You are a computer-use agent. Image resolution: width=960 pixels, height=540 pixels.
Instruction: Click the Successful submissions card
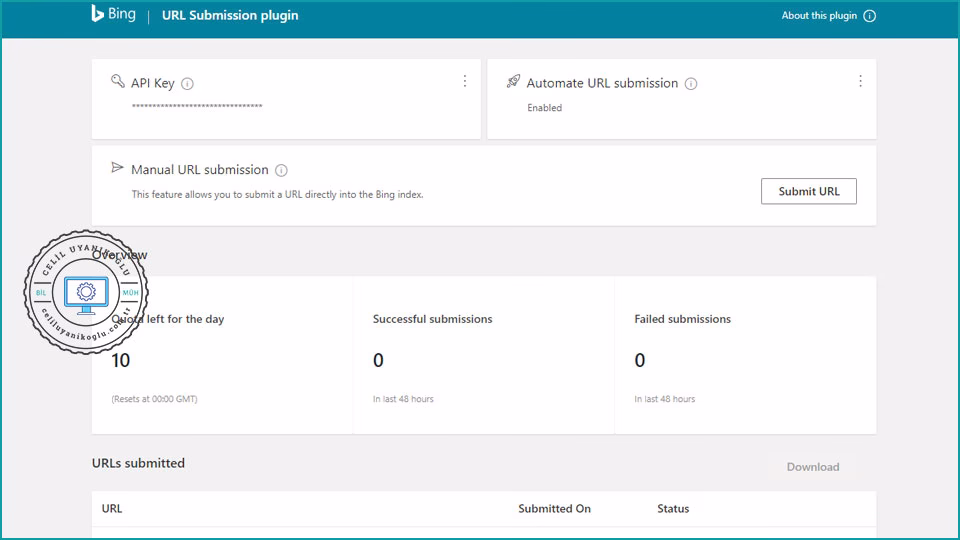click(x=483, y=356)
